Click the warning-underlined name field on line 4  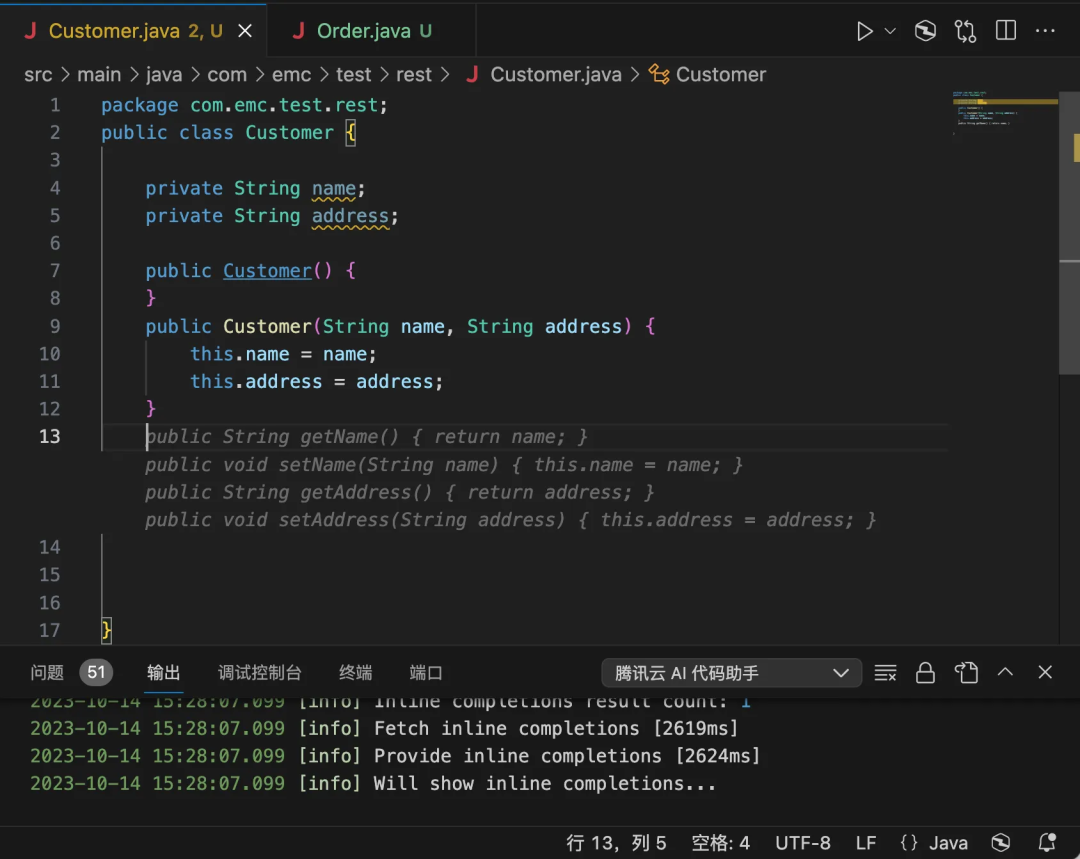click(x=333, y=188)
